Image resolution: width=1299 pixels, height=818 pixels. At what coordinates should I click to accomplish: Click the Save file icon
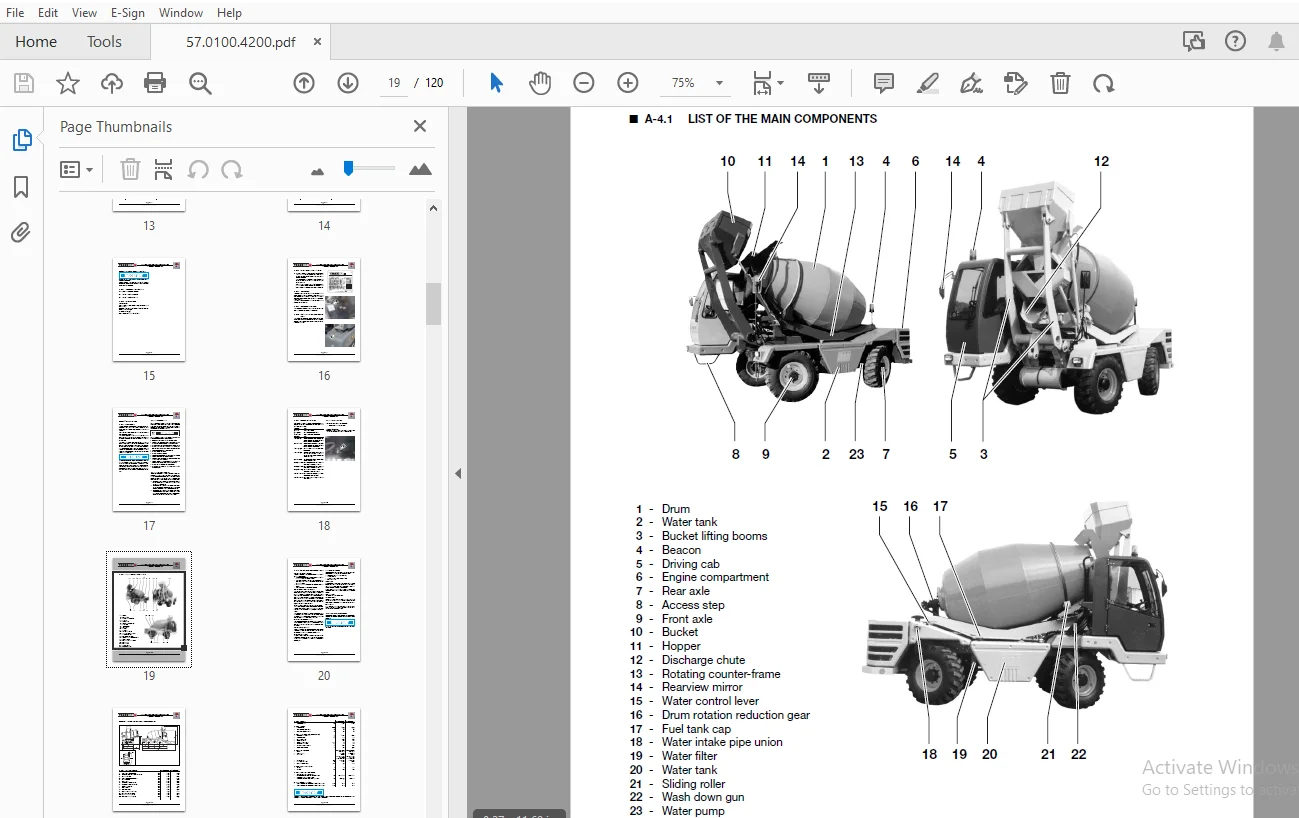pyautogui.click(x=23, y=83)
